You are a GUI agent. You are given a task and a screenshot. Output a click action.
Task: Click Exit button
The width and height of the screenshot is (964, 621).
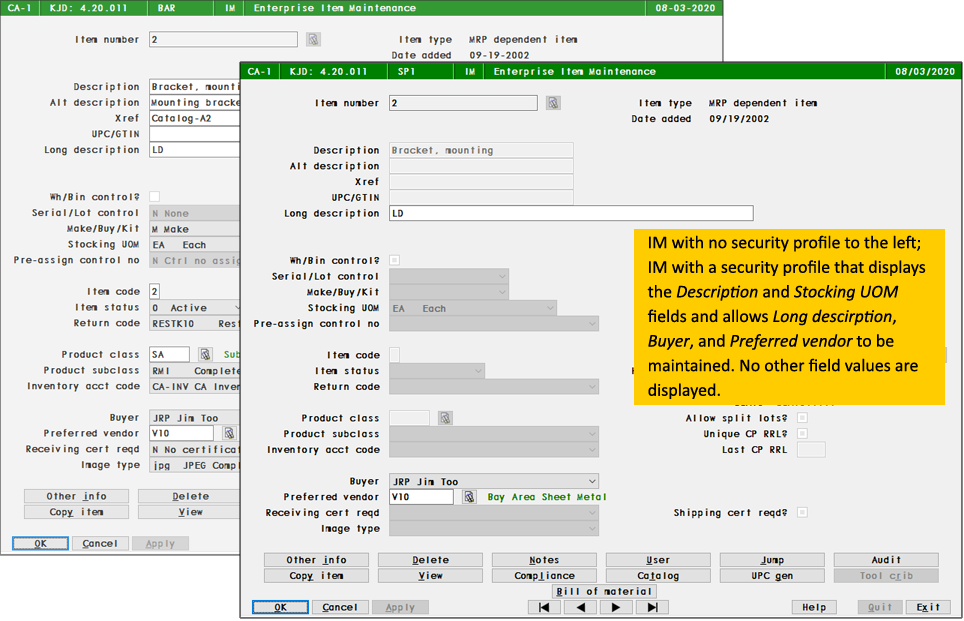[928, 607]
